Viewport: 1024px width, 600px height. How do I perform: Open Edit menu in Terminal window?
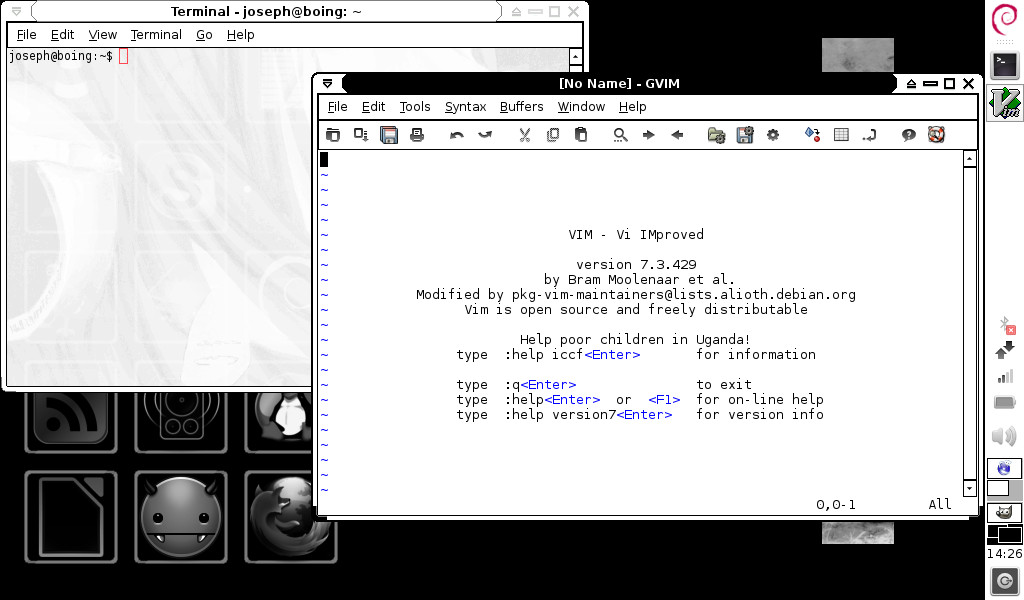(62, 35)
